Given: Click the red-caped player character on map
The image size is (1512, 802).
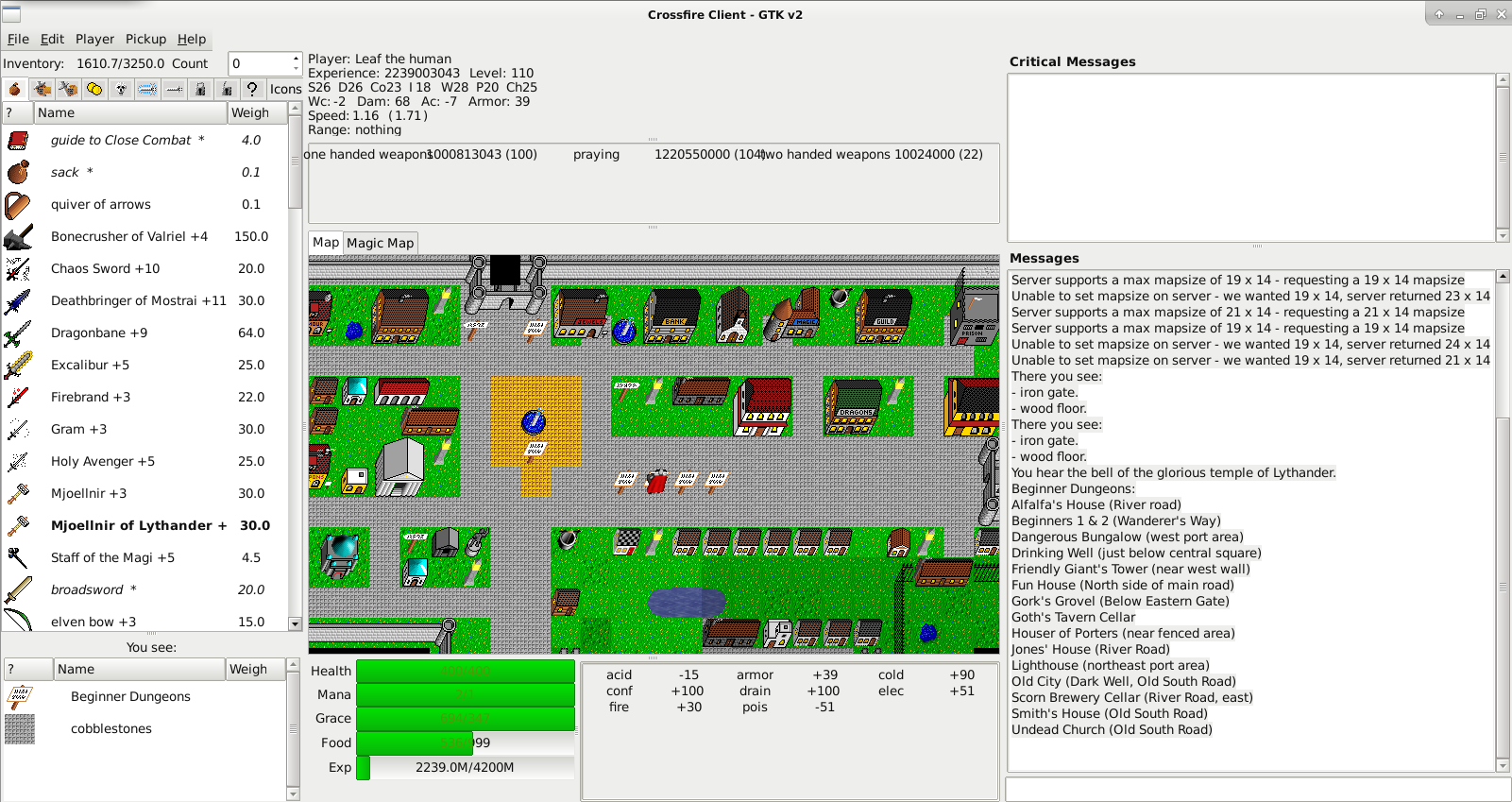Looking at the screenshot, I should coord(656,484).
